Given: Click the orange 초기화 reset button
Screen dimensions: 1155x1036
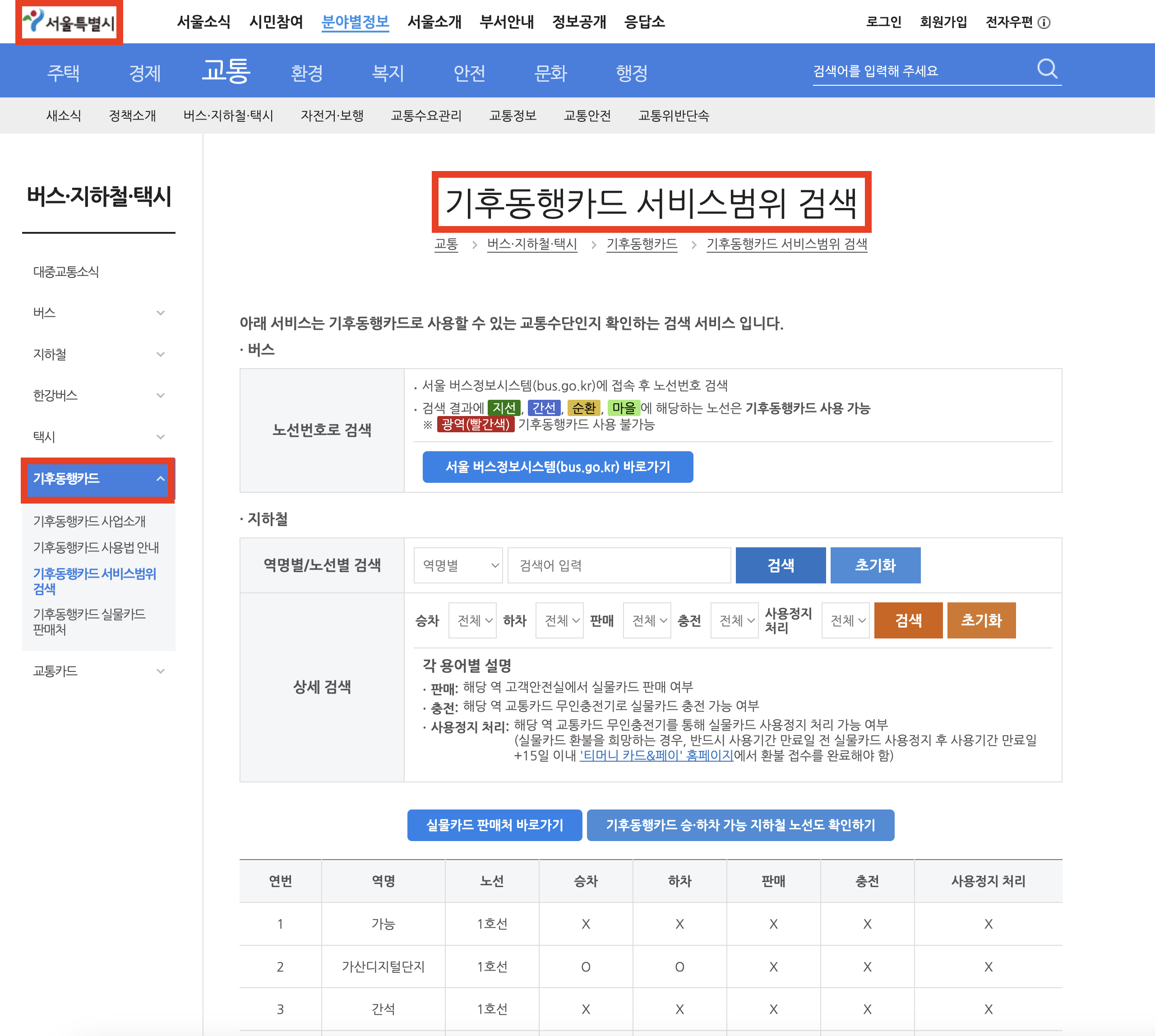Looking at the screenshot, I should (x=981, y=620).
